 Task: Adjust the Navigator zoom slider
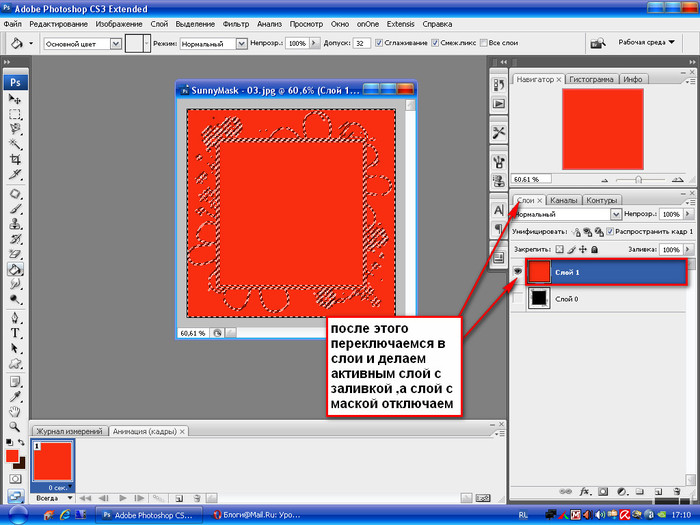click(638, 179)
